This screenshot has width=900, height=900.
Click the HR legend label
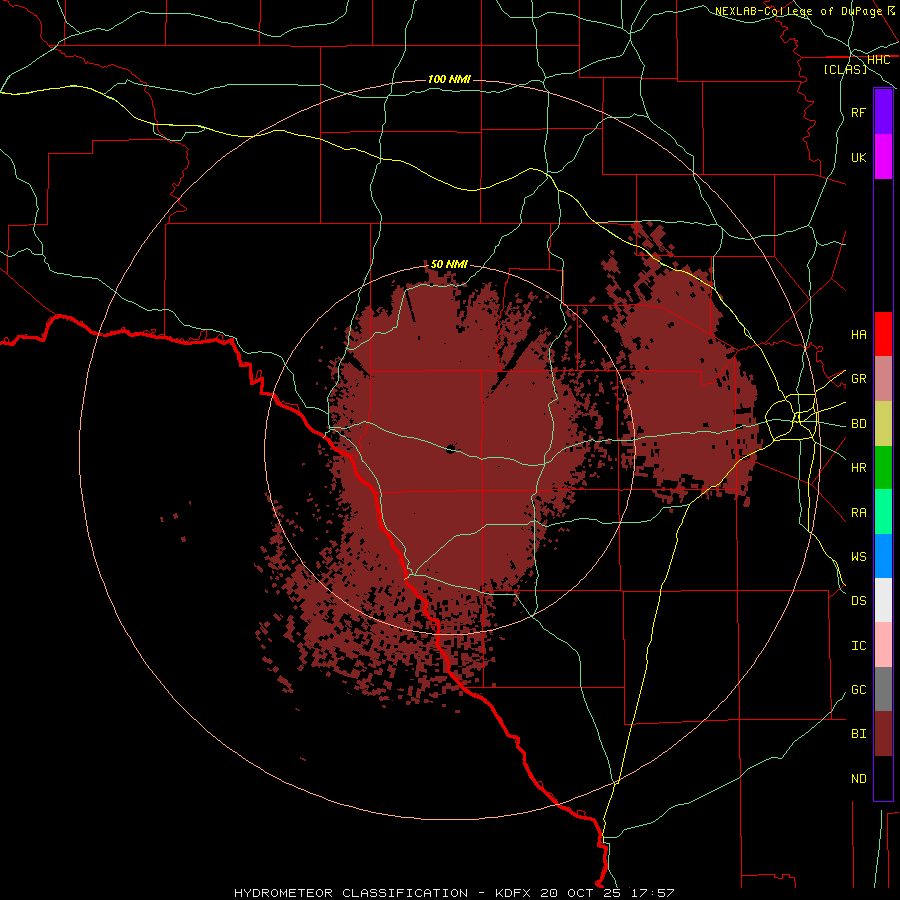click(x=858, y=468)
